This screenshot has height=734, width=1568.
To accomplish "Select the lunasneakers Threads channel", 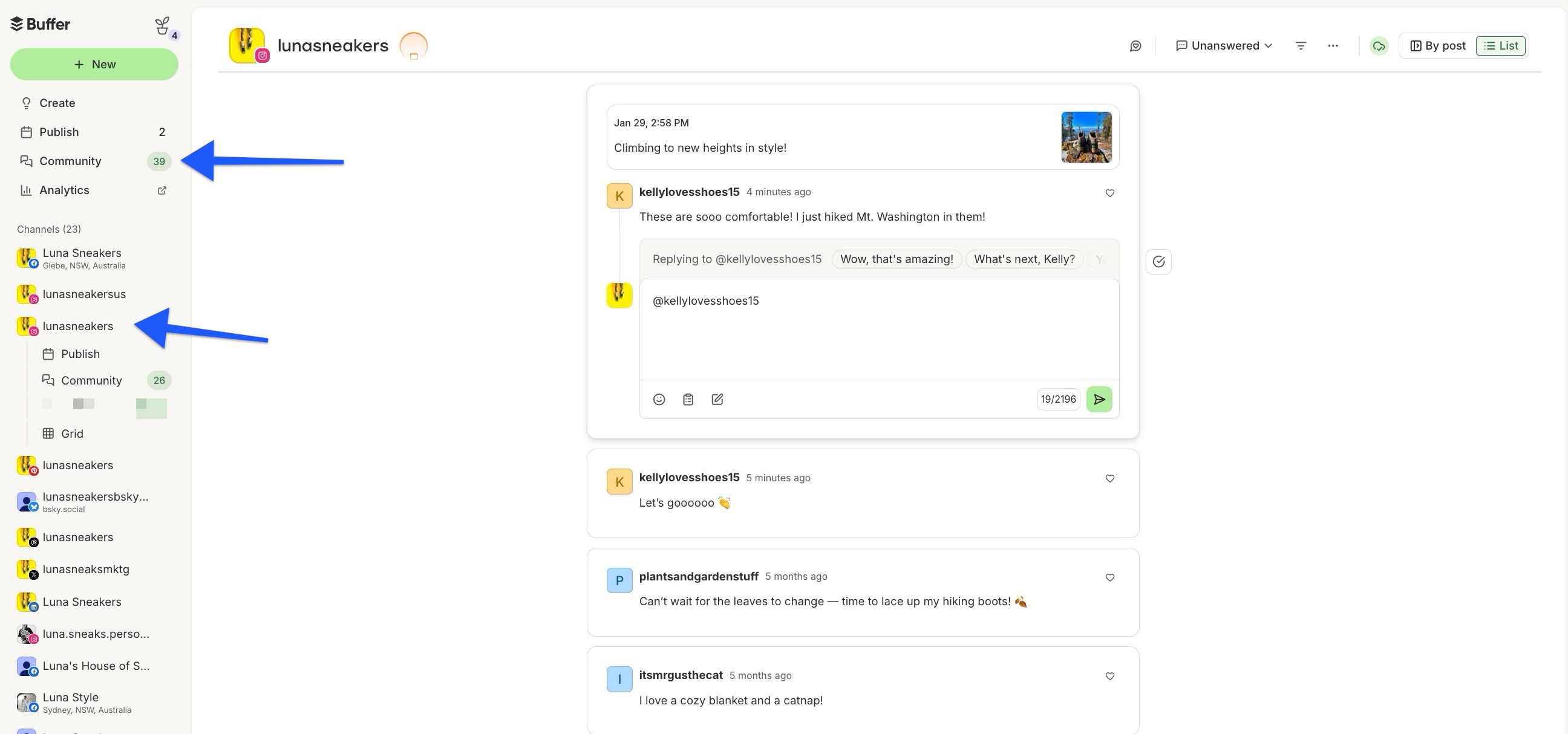I will click(94, 538).
